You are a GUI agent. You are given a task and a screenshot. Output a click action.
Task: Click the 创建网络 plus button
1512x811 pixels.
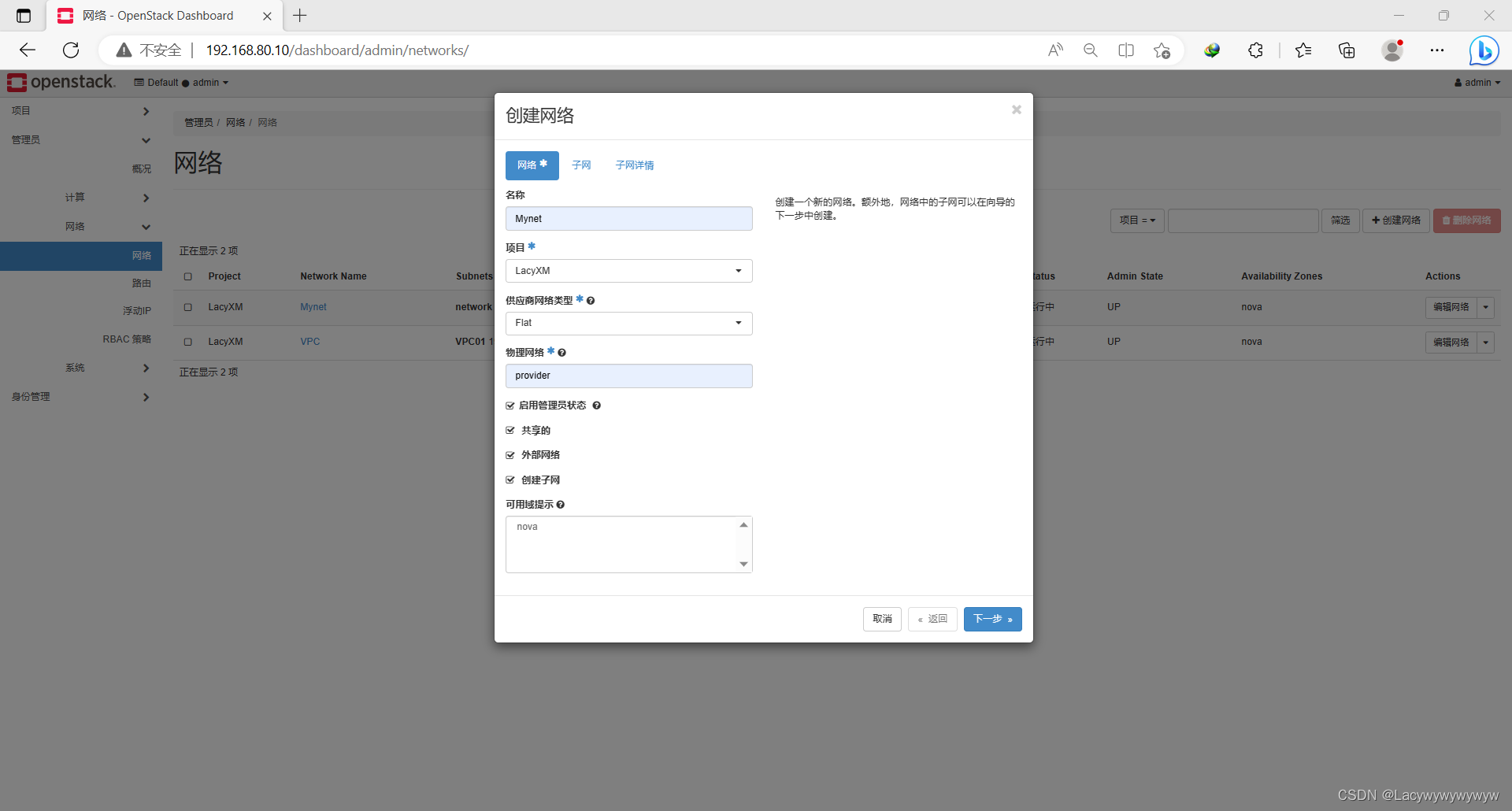[x=1396, y=220]
